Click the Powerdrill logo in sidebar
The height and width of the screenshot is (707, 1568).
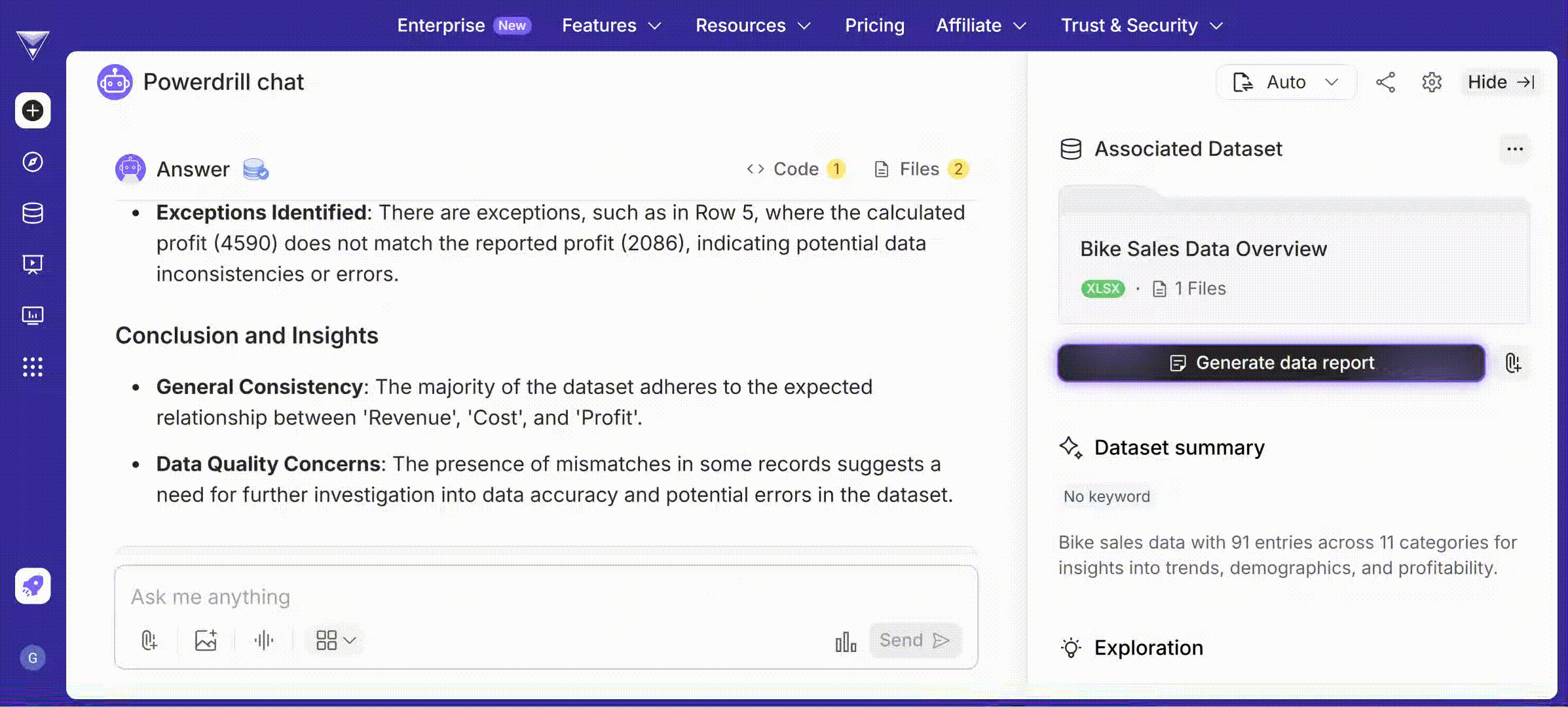33,45
